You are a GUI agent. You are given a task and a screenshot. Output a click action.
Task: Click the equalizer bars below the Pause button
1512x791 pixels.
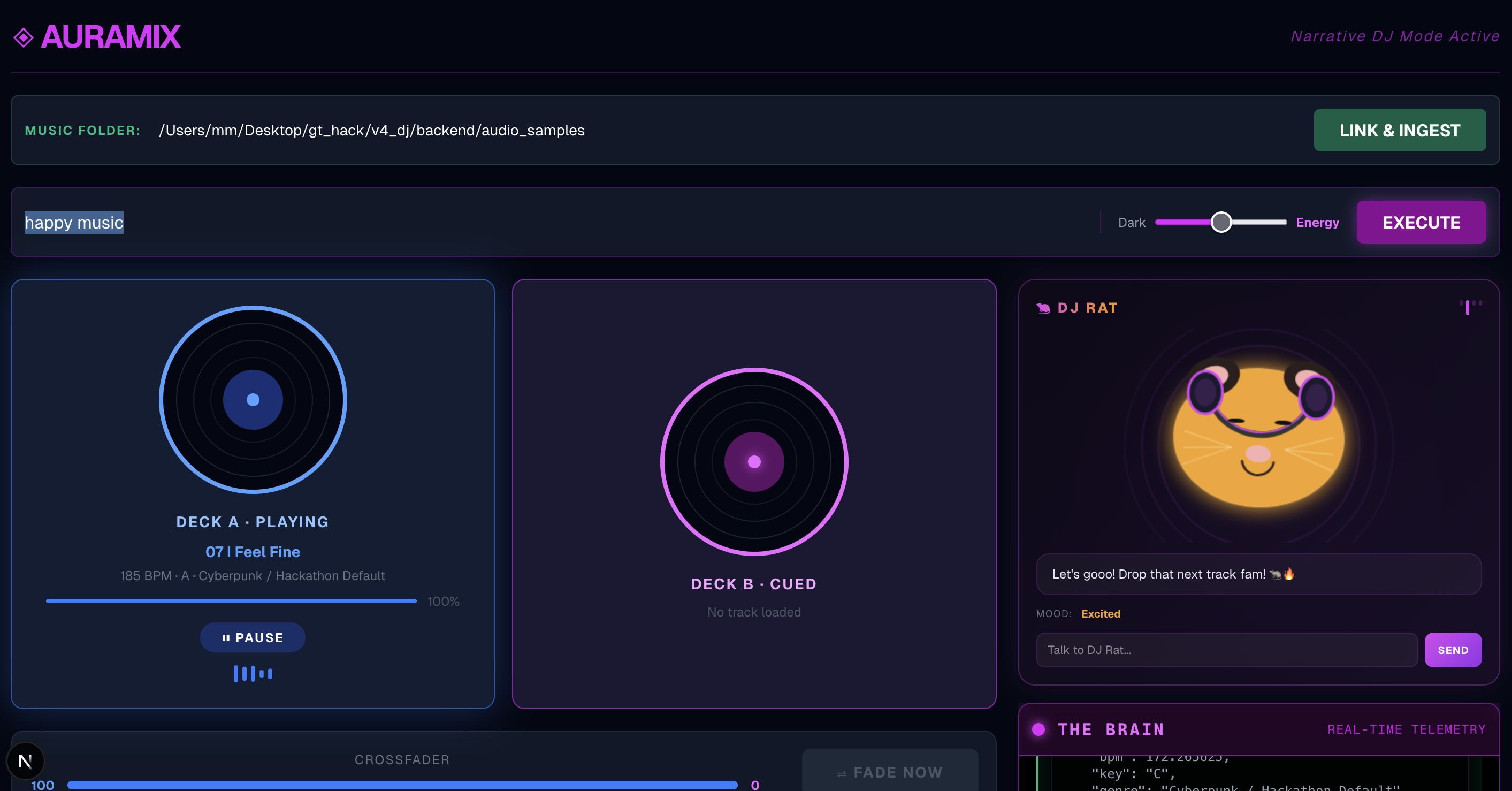pos(253,674)
